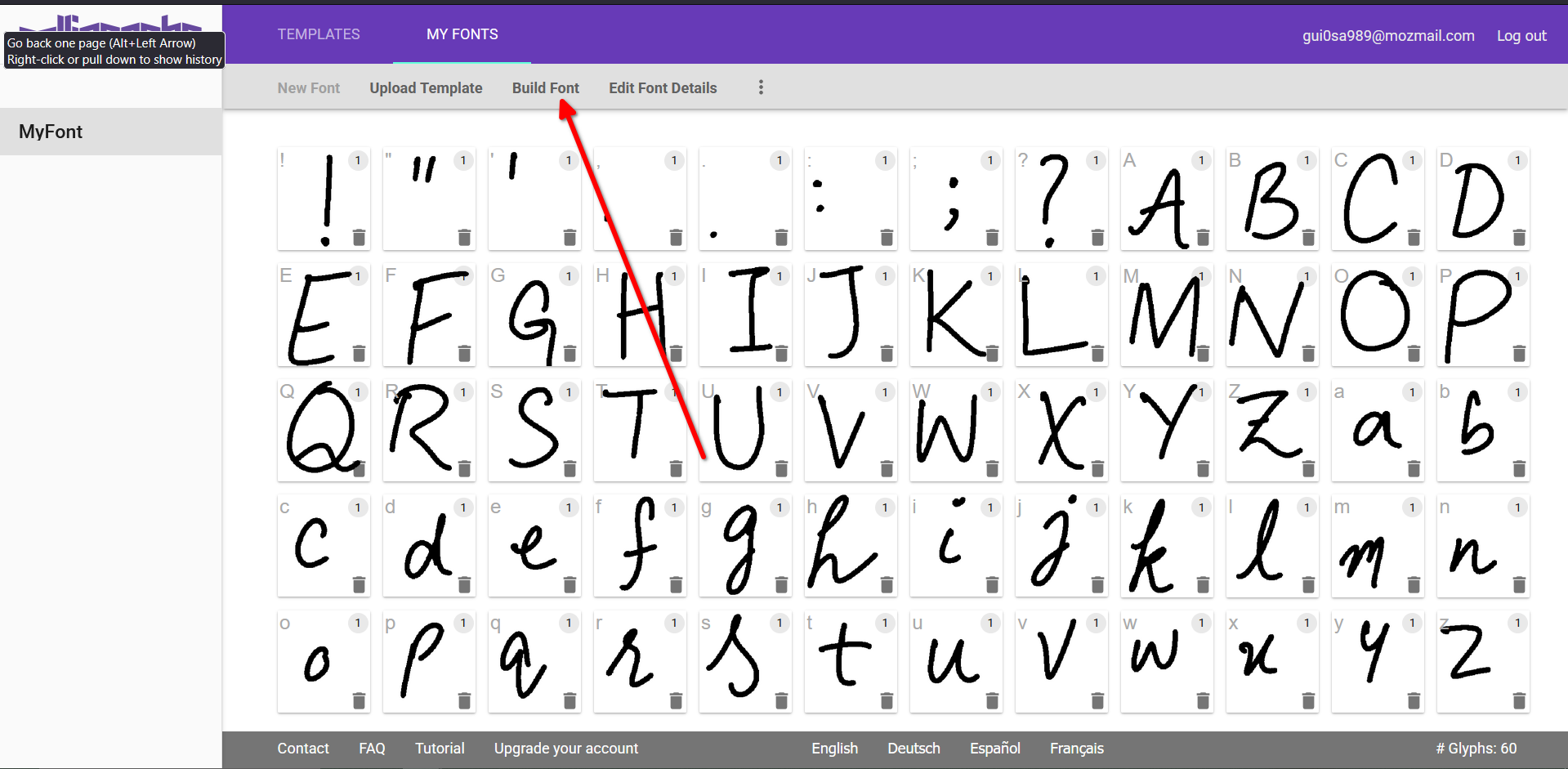Click count badge on uppercase C glyph

(x=1412, y=160)
